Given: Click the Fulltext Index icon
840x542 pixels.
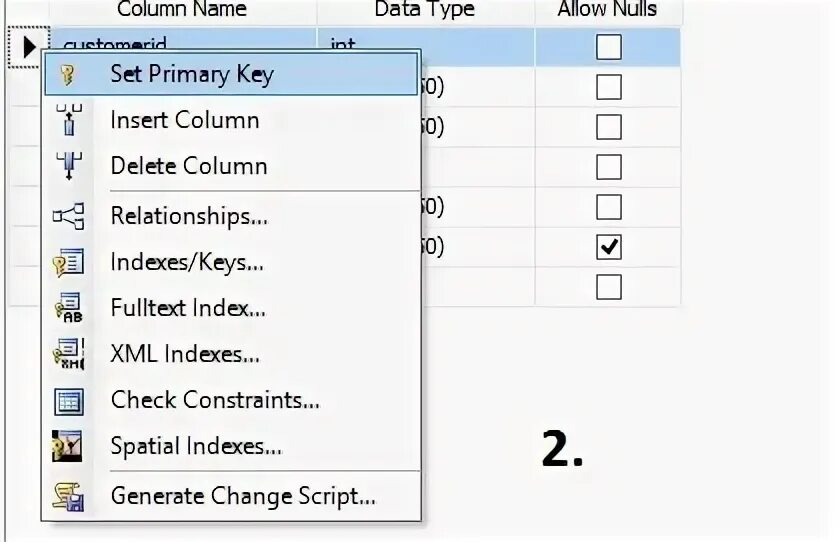Looking at the screenshot, I should click(69, 308).
